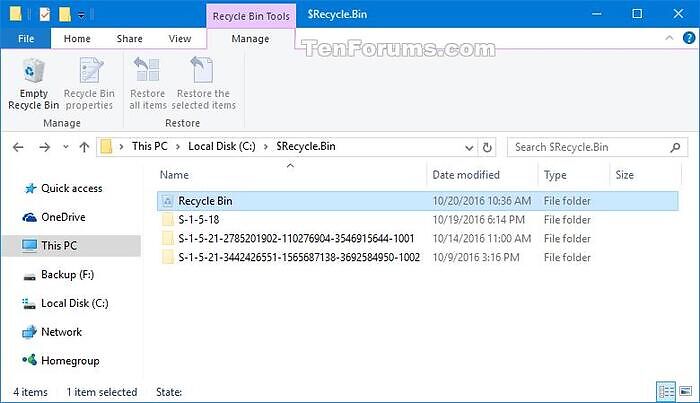Open the address bar history dropdown
Viewport: 700px width, 403px height.
471,147
